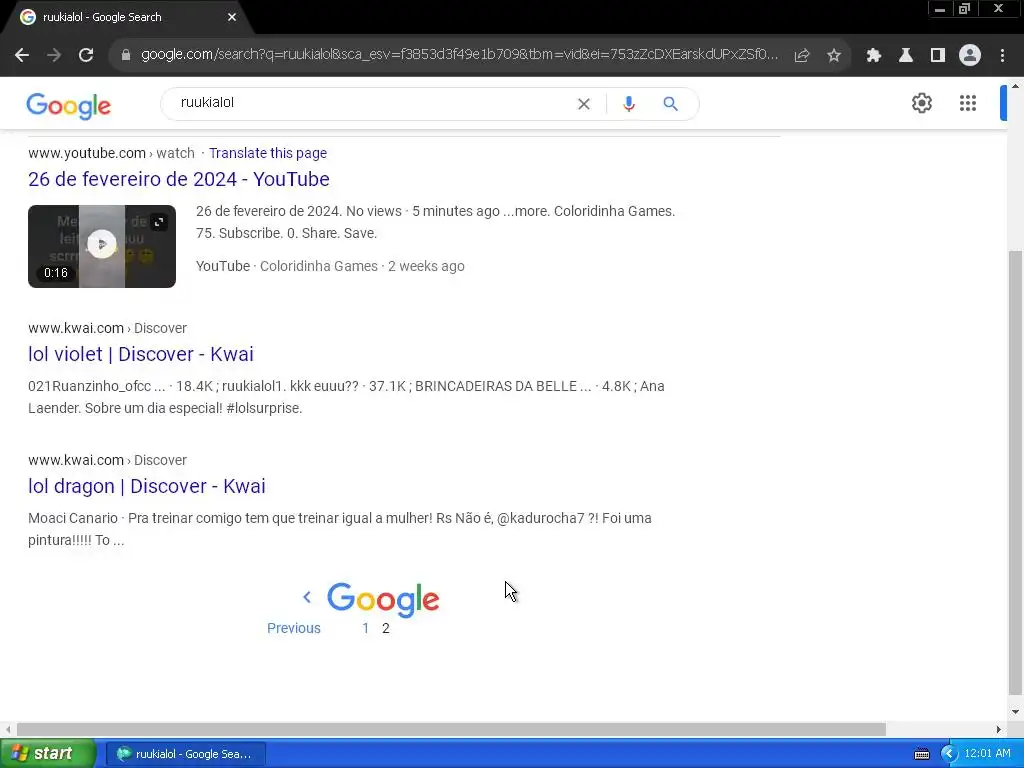Click the scrollbar up arrow
The image size is (1024, 768).
pos(1015,86)
